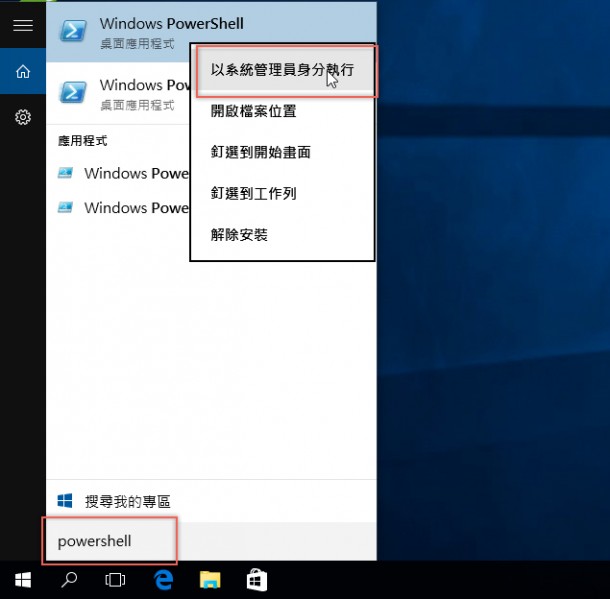Open File Explorer from the taskbar

210,580
